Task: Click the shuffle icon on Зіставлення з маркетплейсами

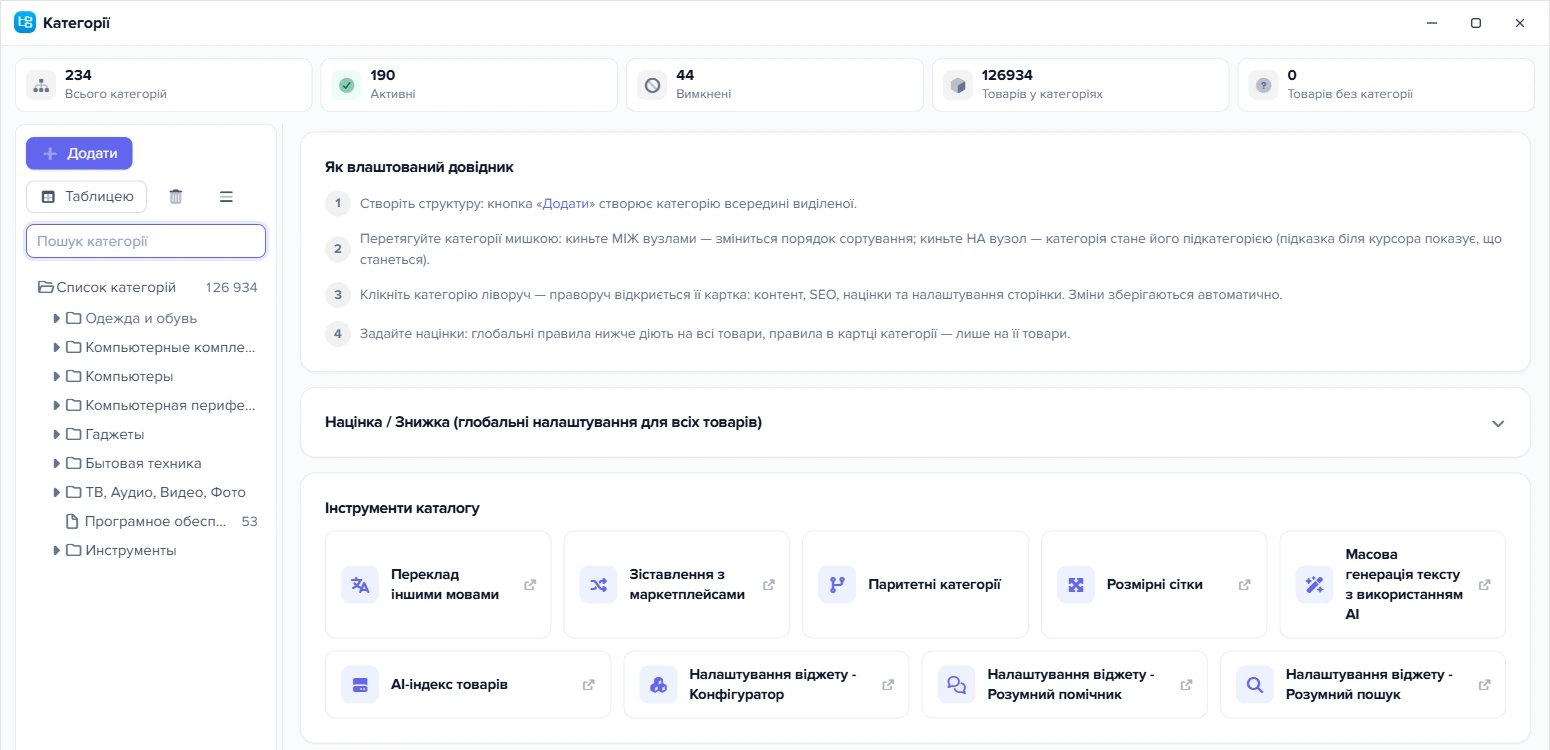Action: [598, 585]
